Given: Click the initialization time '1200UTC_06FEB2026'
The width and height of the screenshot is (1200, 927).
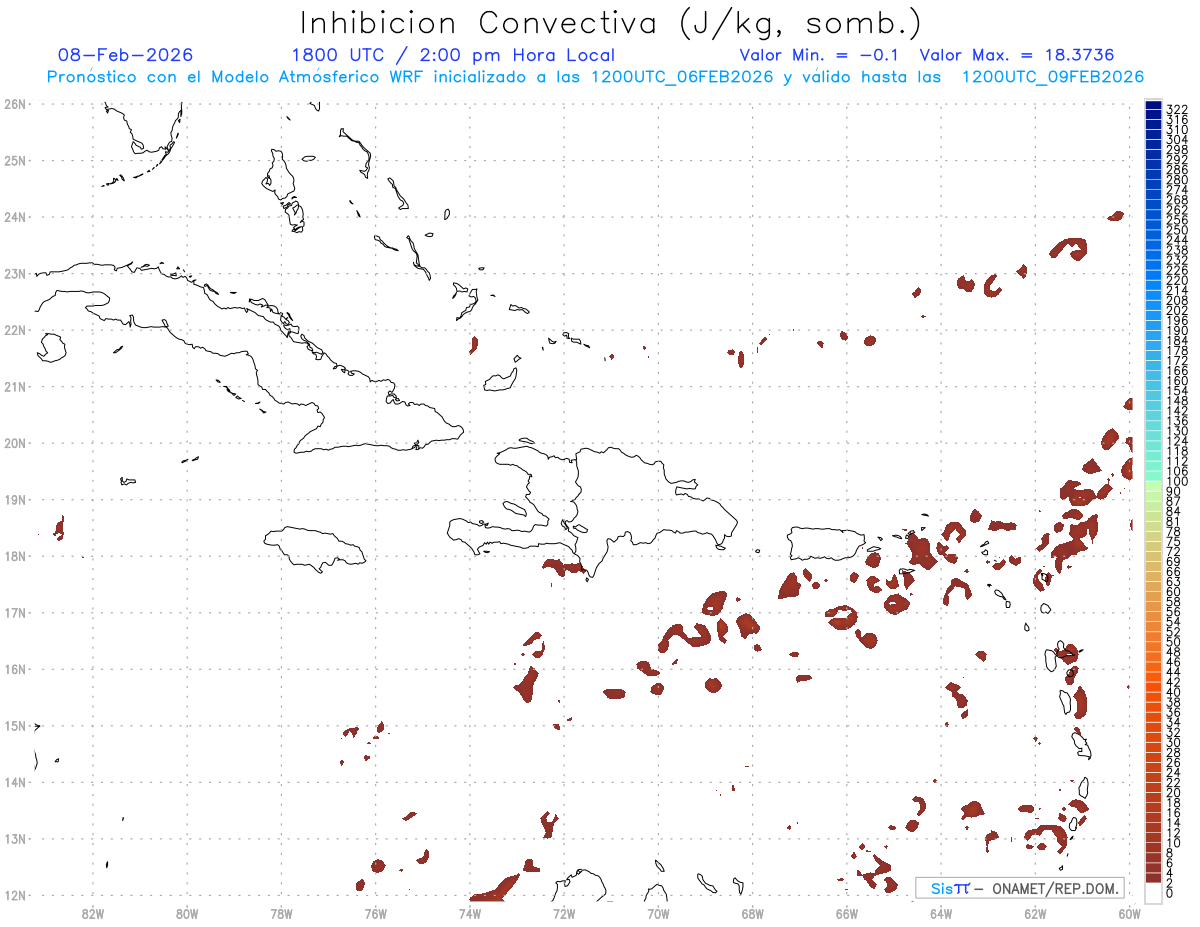Looking at the screenshot, I should pyautogui.click(x=682, y=77).
